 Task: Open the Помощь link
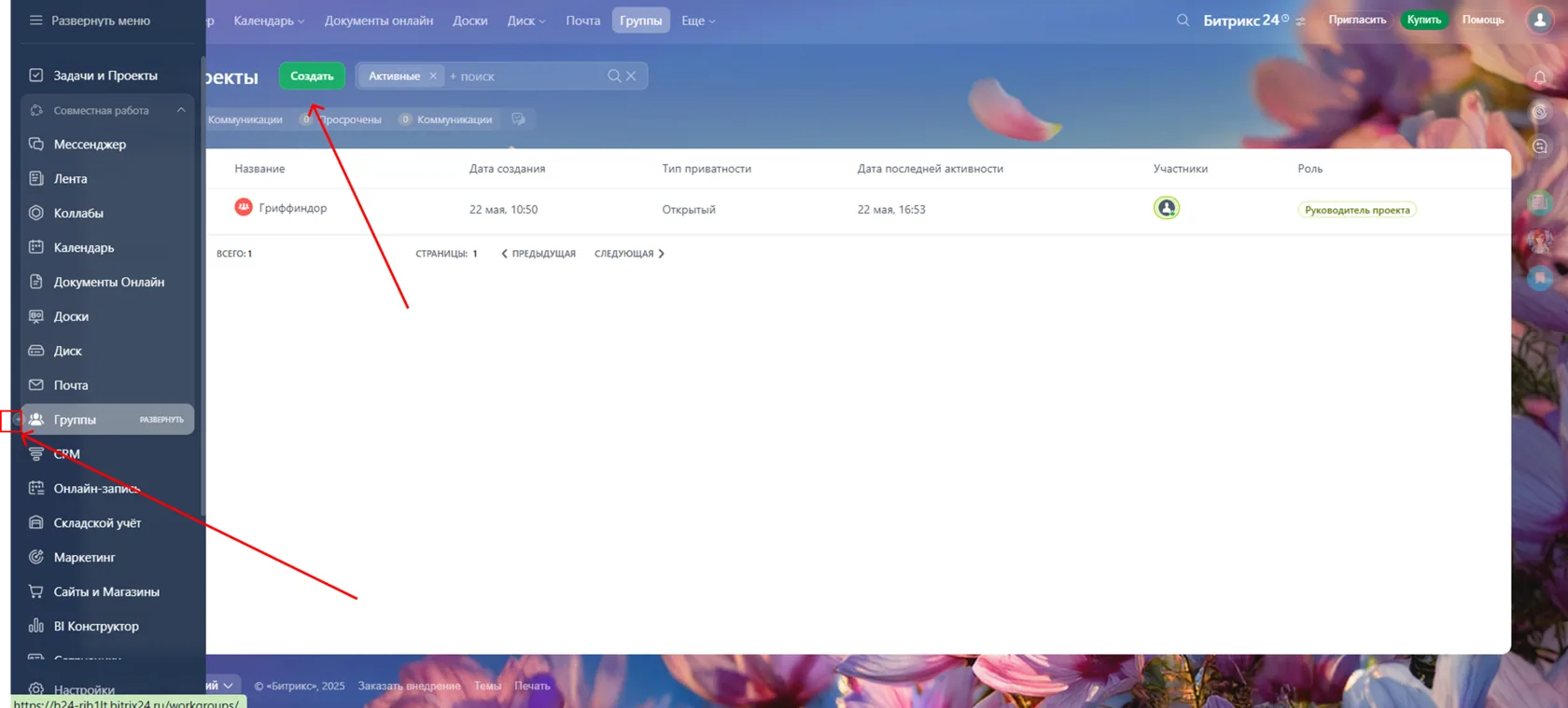[1483, 20]
